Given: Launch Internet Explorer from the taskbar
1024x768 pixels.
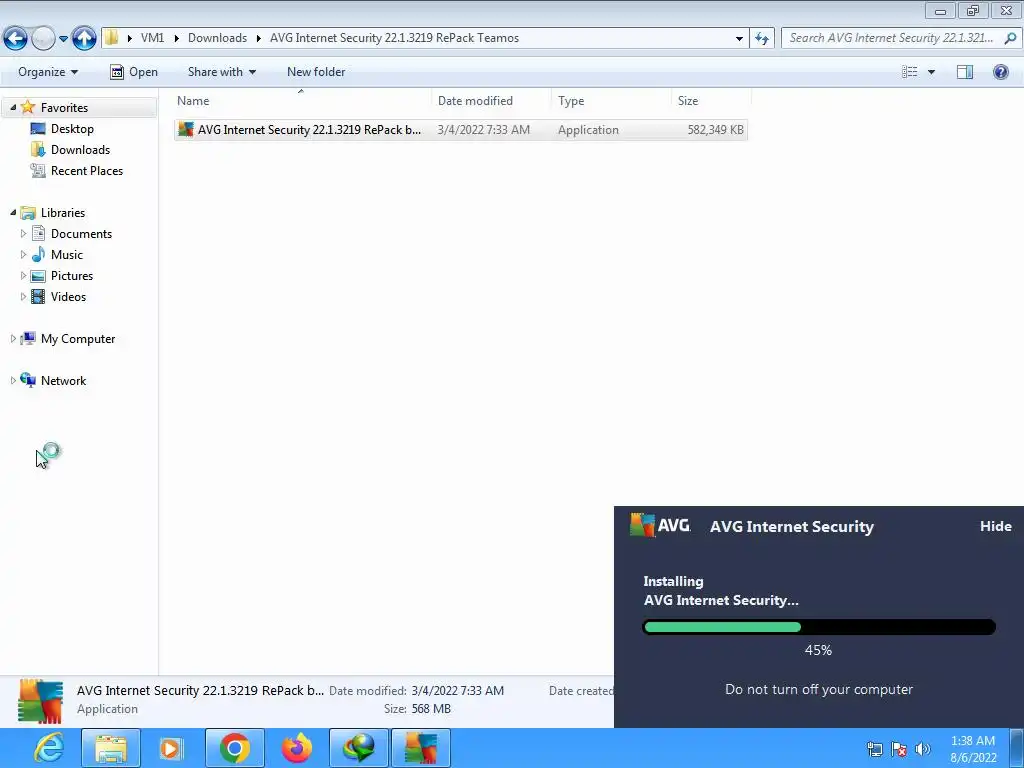Looking at the screenshot, I should (50, 748).
